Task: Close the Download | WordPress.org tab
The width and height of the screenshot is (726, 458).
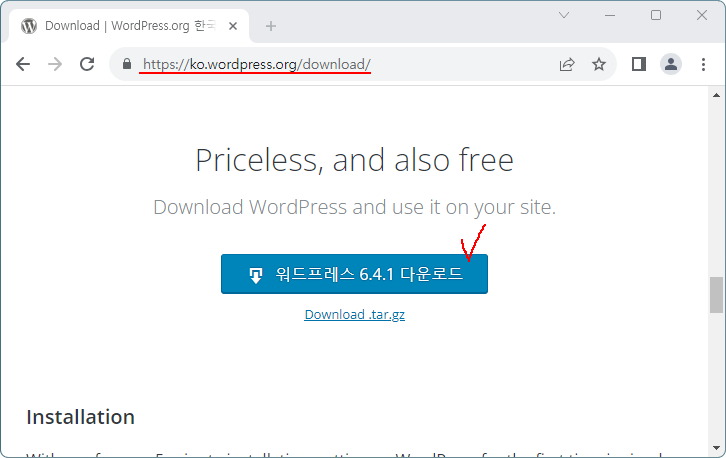Action: [233, 26]
